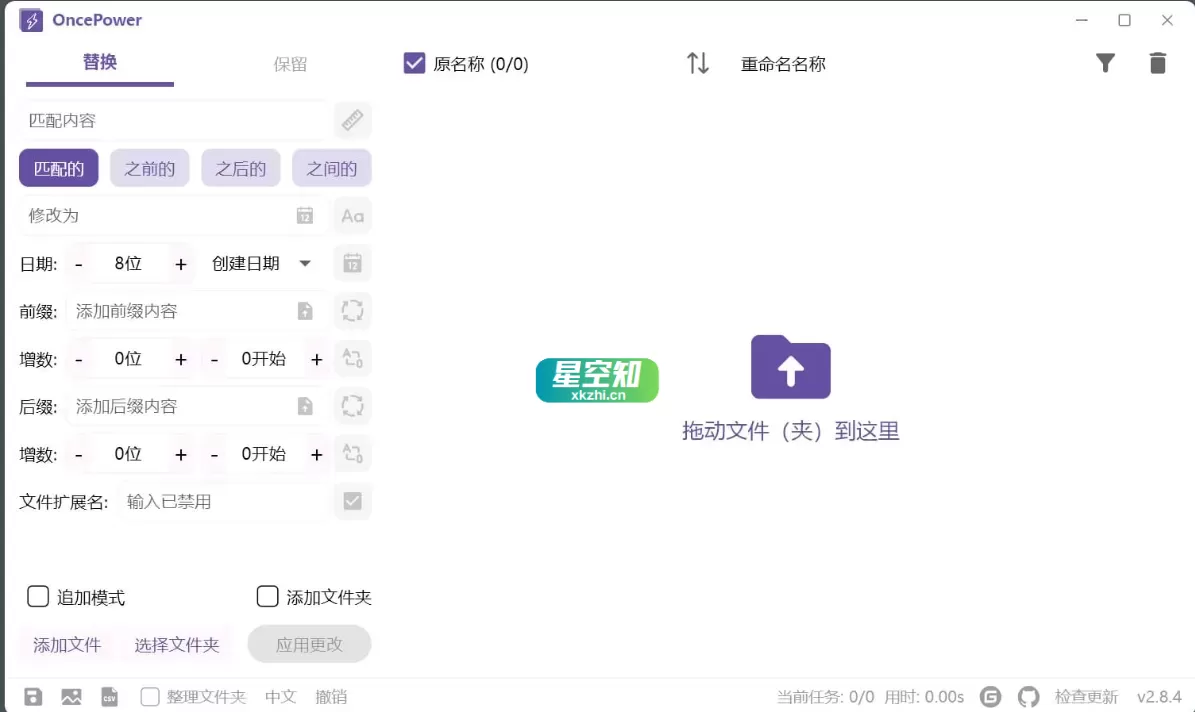Click the Aa letter case icon
Screen dimensions: 1195x712
tap(351, 215)
